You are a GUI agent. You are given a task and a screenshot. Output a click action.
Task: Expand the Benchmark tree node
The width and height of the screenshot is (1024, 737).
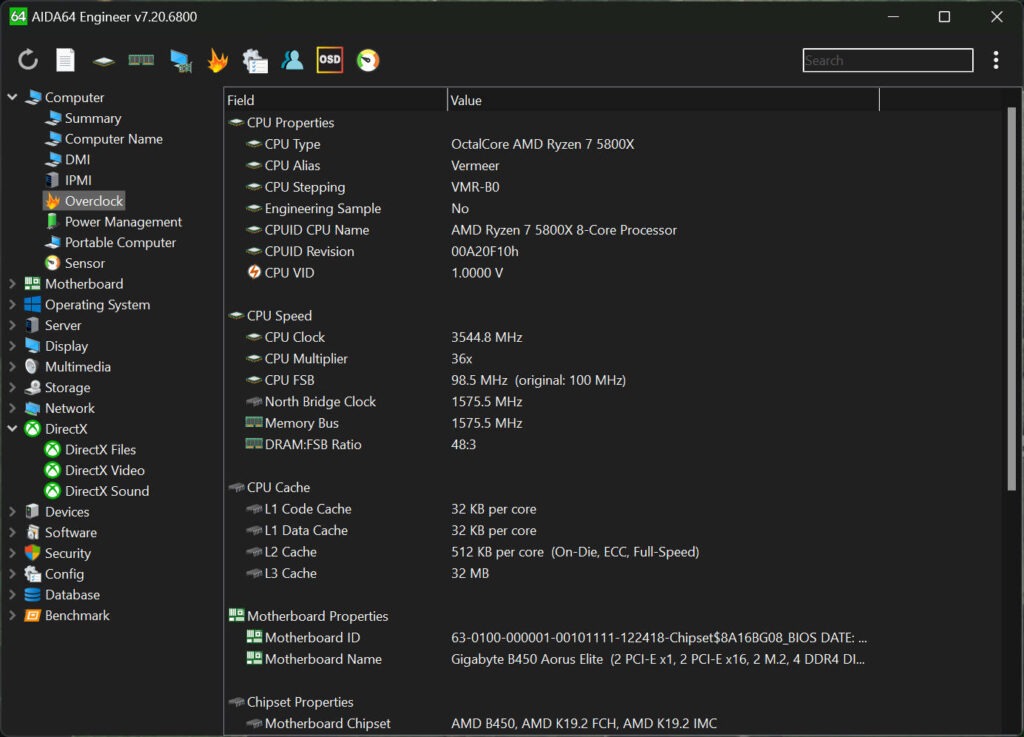pyautogui.click(x=12, y=616)
